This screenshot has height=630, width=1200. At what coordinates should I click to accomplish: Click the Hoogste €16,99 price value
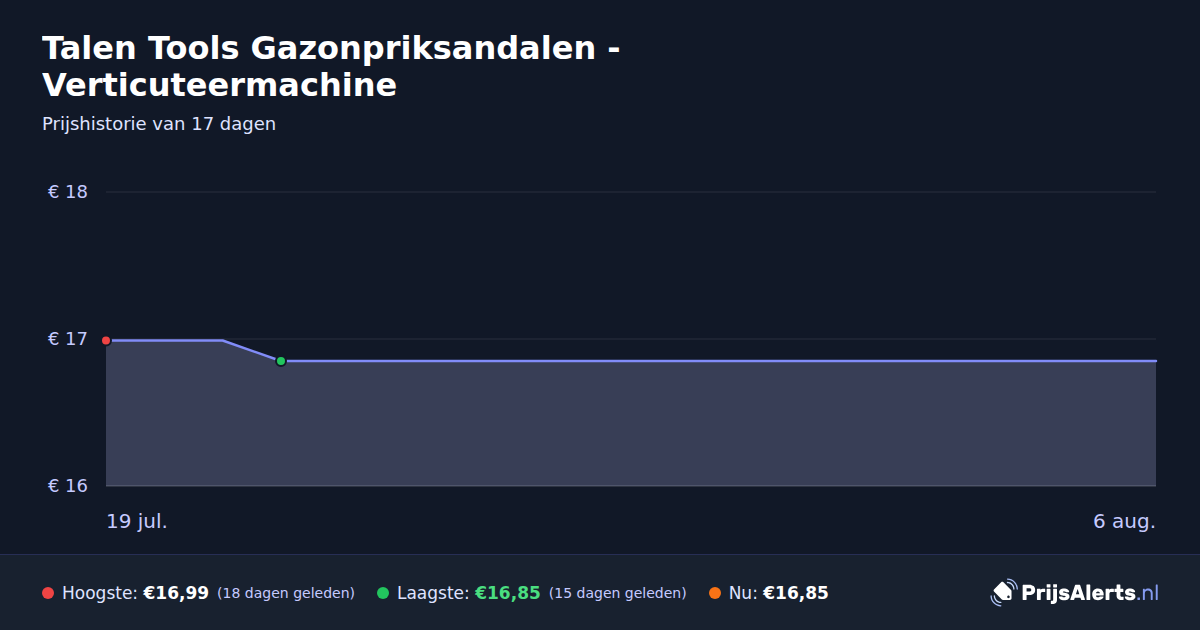pyautogui.click(x=176, y=593)
